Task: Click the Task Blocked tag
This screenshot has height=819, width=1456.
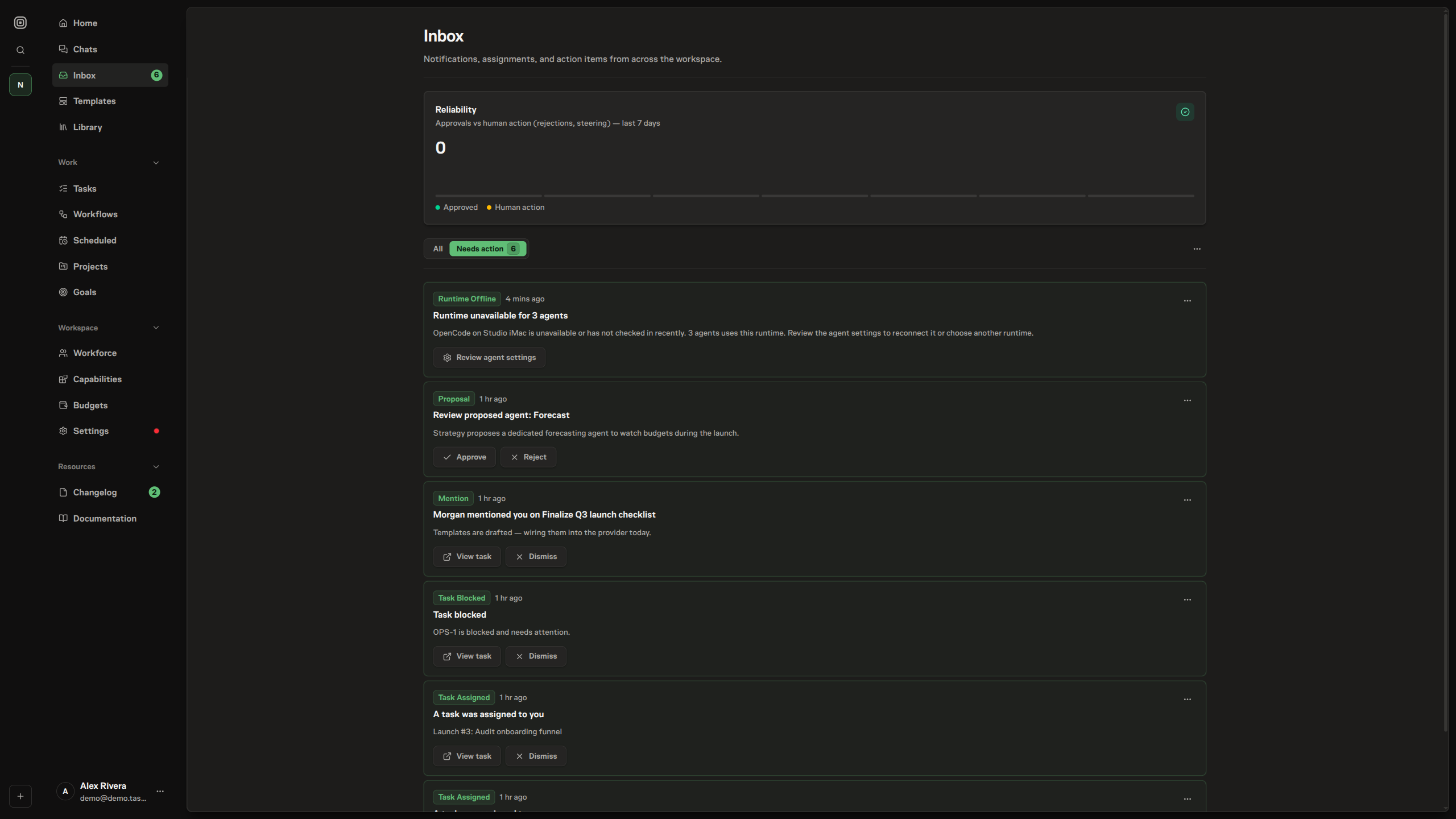Action: pyautogui.click(x=462, y=598)
